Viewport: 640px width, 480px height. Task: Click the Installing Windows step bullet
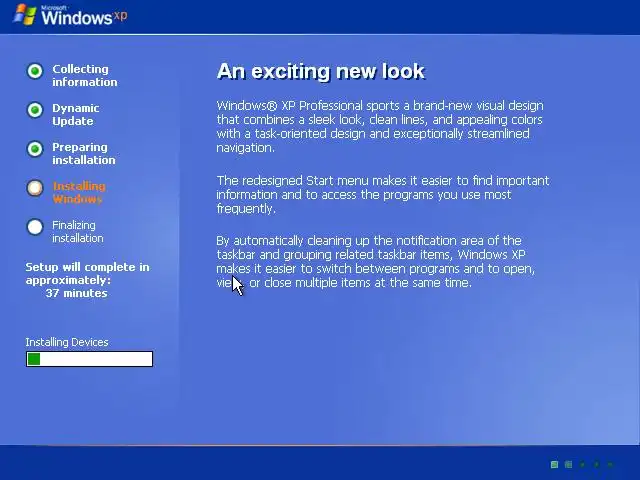tap(35, 188)
